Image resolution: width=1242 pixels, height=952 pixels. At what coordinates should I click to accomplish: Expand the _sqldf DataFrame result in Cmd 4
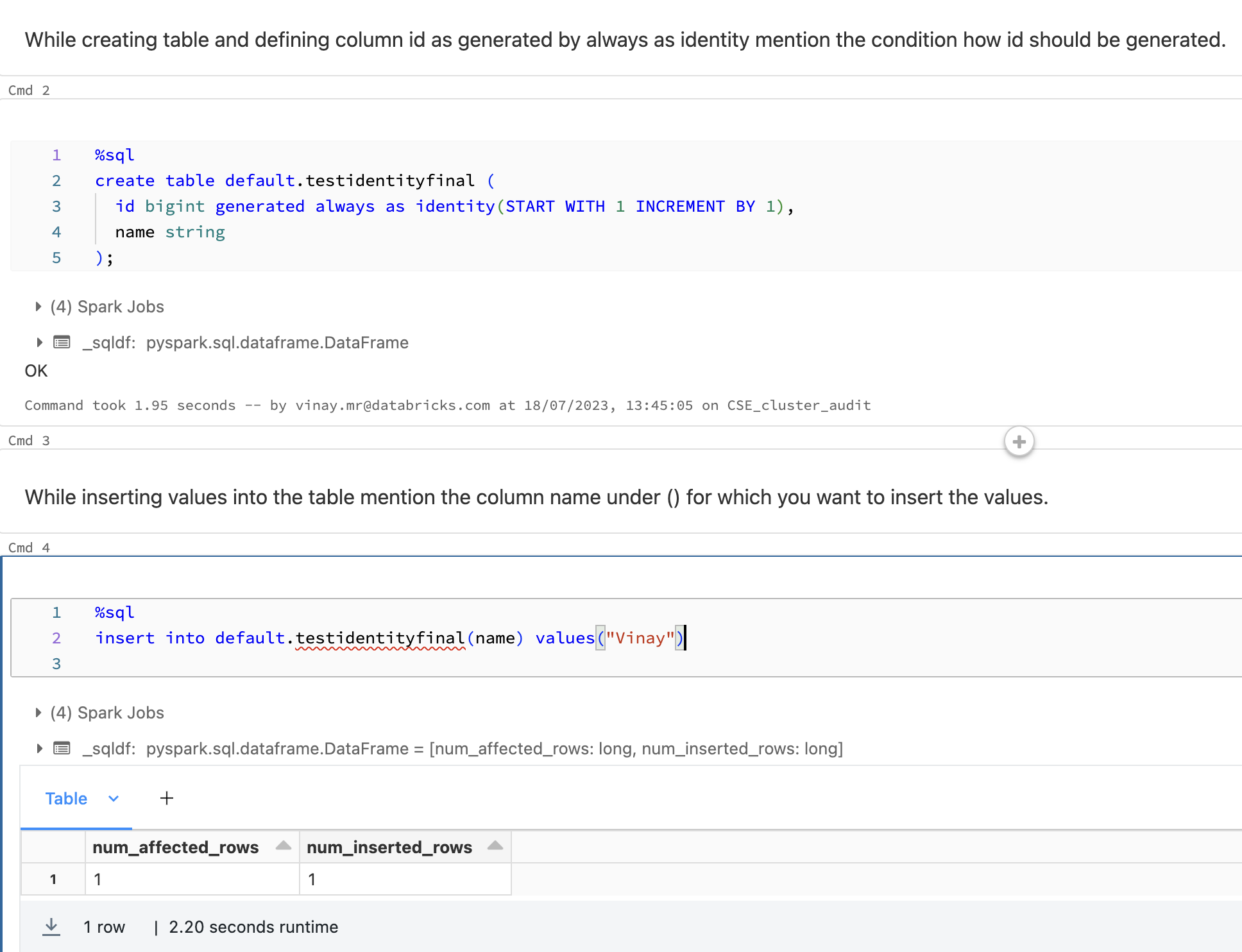pyautogui.click(x=38, y=748)
